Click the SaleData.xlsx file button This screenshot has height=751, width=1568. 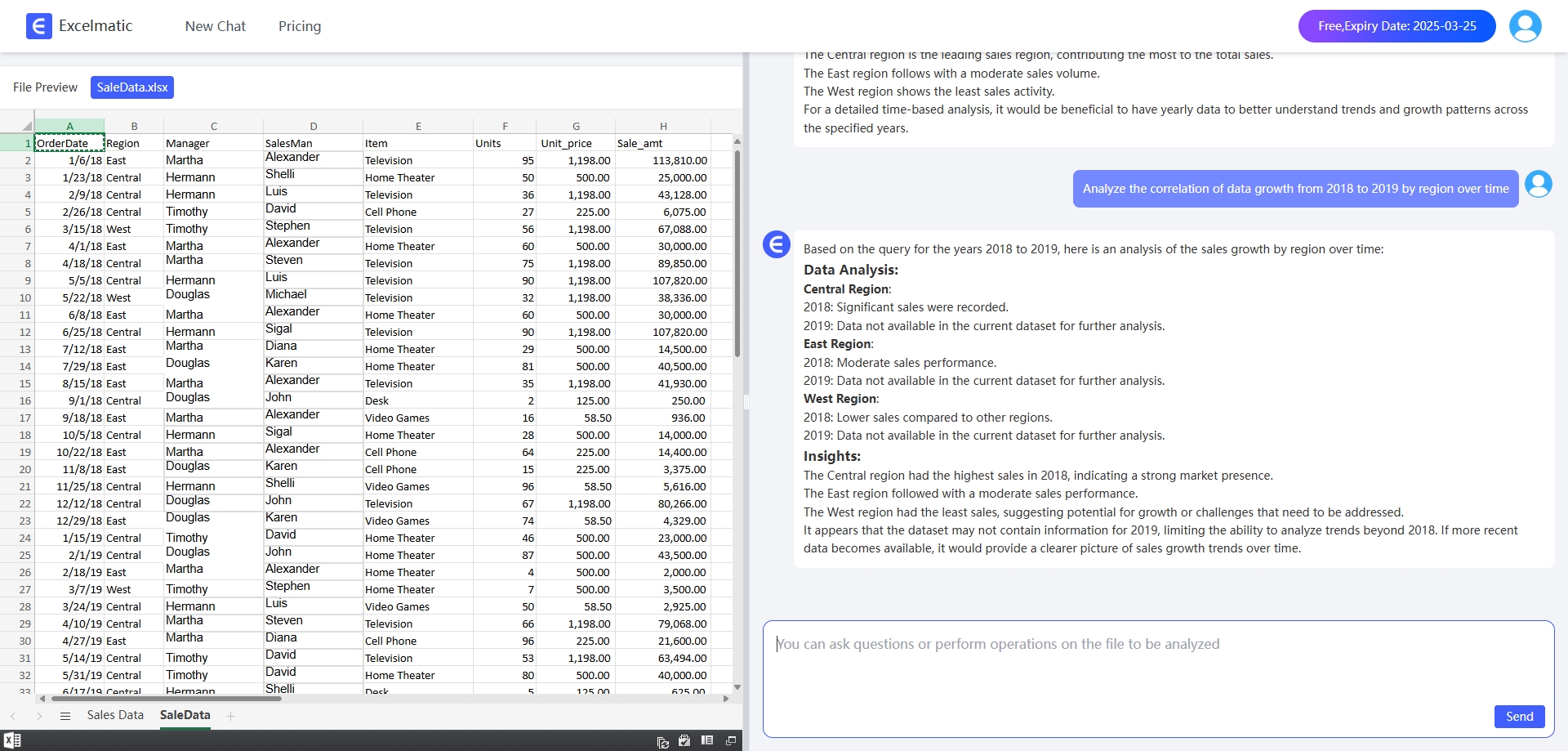tap(132, 87)
